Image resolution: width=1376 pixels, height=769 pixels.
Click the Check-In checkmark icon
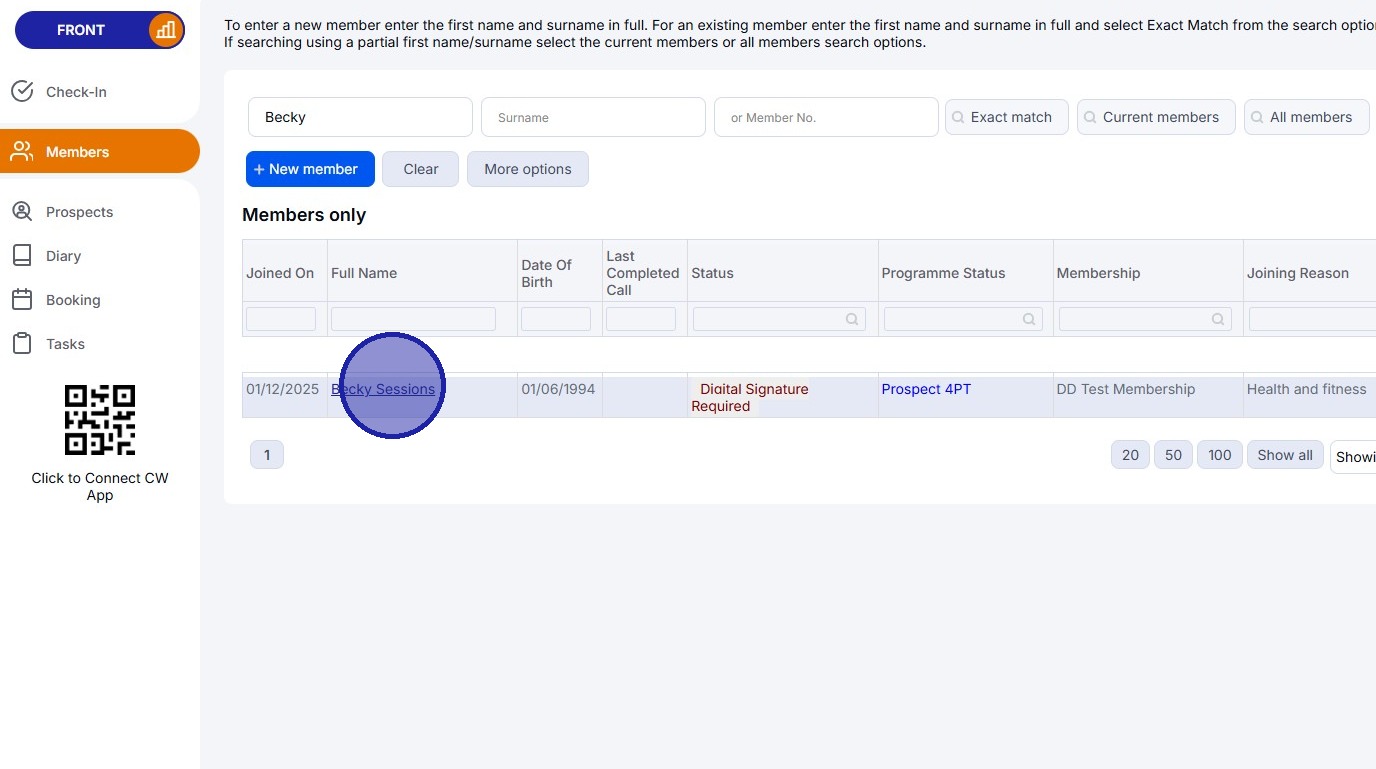(23, 91)
